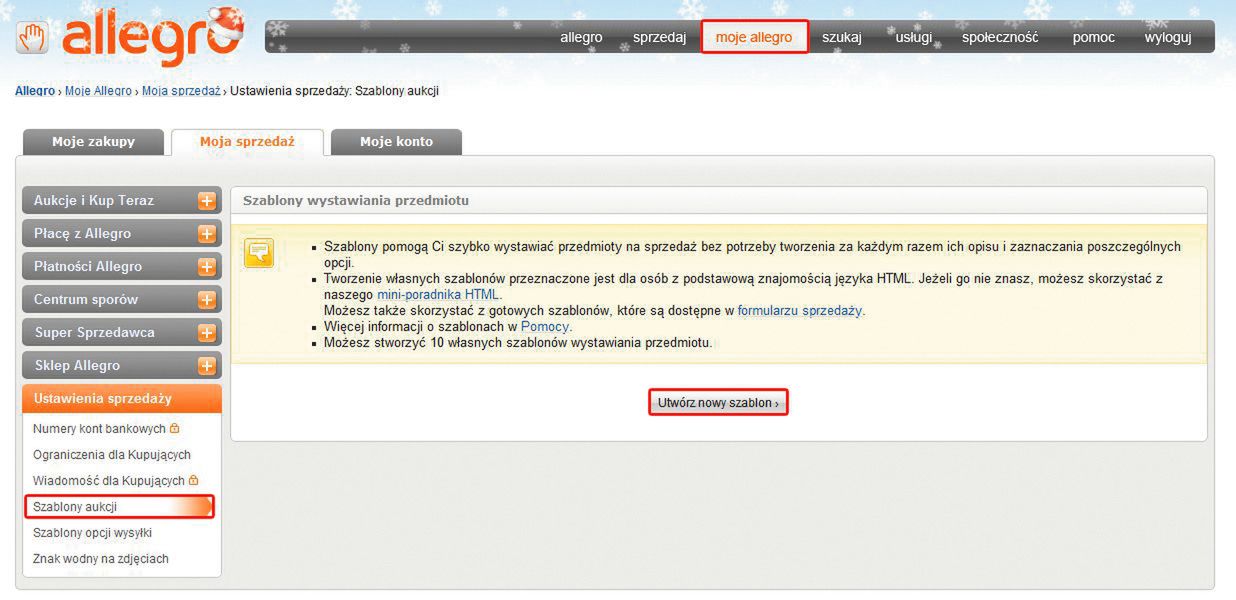Image resolution: width=1236 pixels, height=600 pixels.
Task: Expand Aukcje i Kup Teraz section
Action: (207, 201)
